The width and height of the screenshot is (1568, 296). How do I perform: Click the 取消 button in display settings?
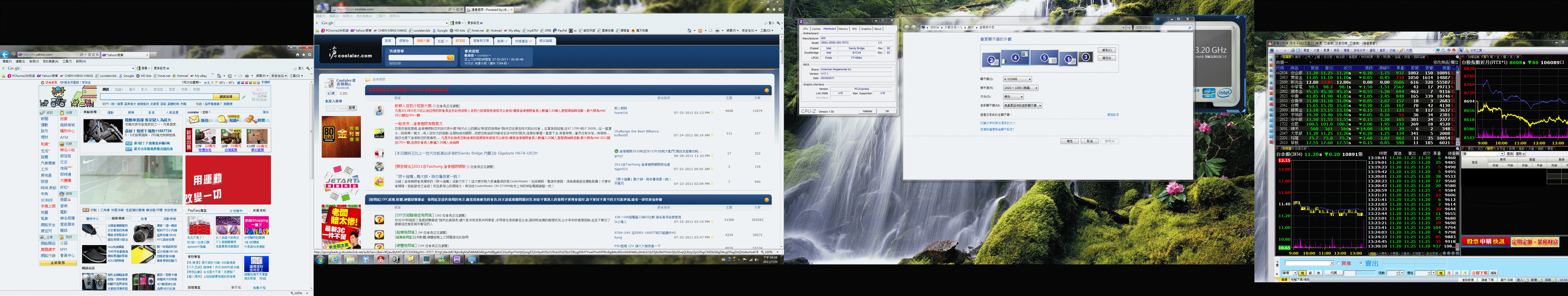point(1090,141)
